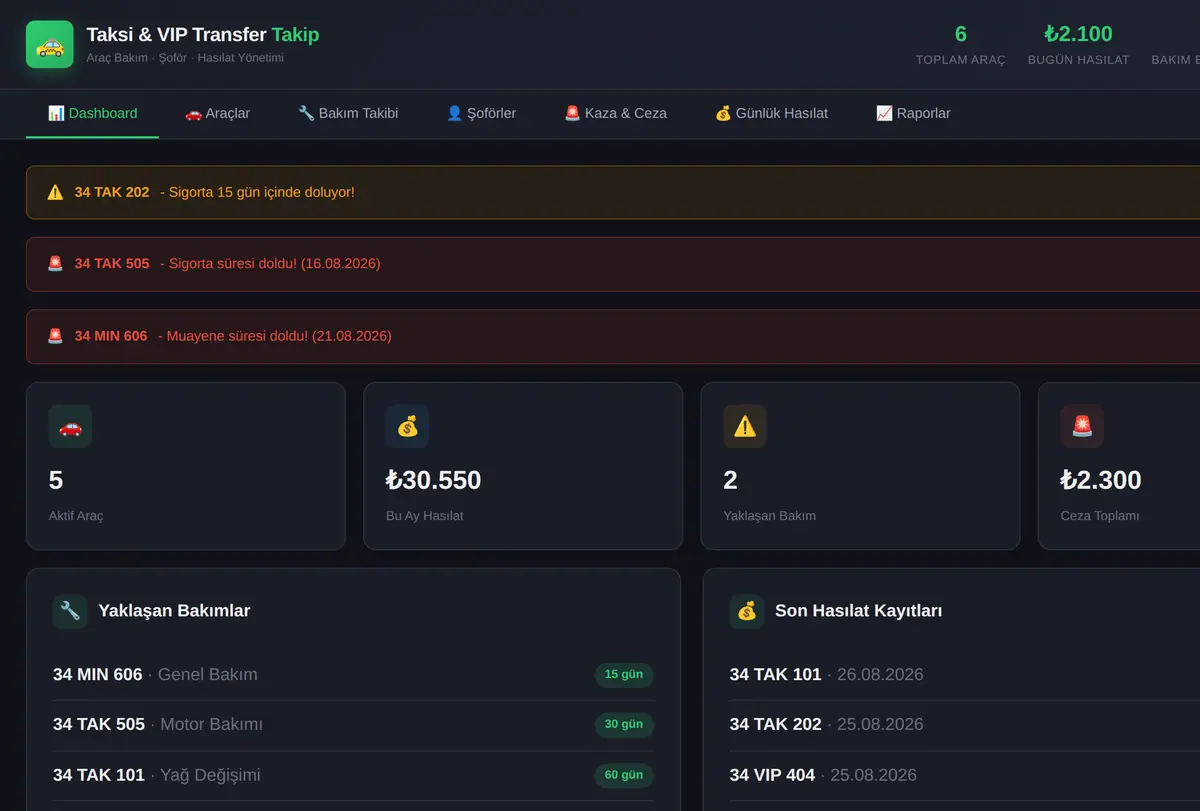Viewport: 1200px width, 811px height.
Task: Click the warning icon on Yaklaşan Bakım card
Action: tap(745, 426)
